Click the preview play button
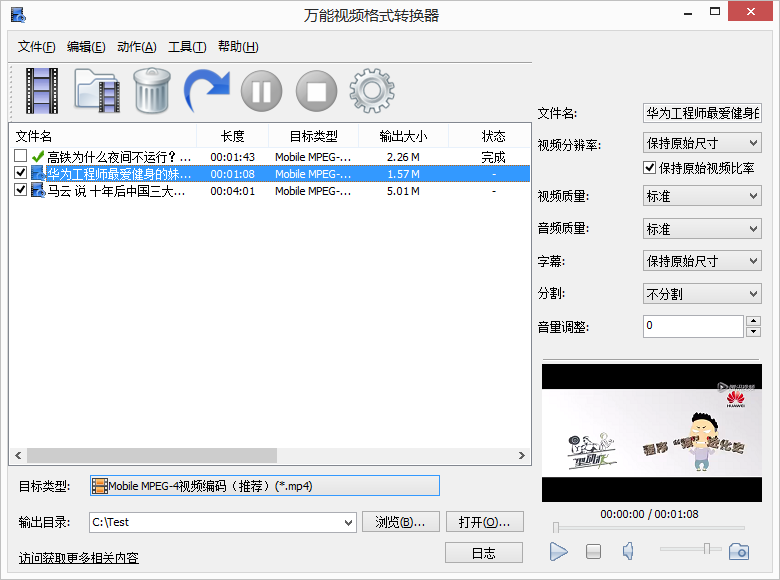 pyautogui.click(x=559, y=551)
